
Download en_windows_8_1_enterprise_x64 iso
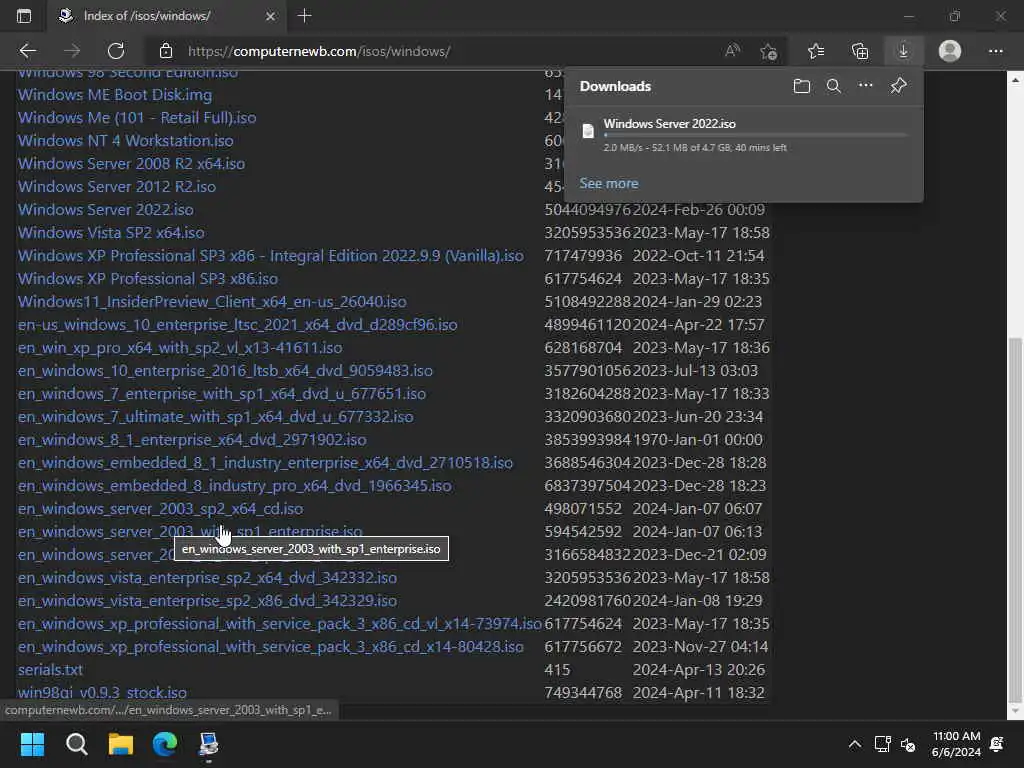tap(192, 440)
